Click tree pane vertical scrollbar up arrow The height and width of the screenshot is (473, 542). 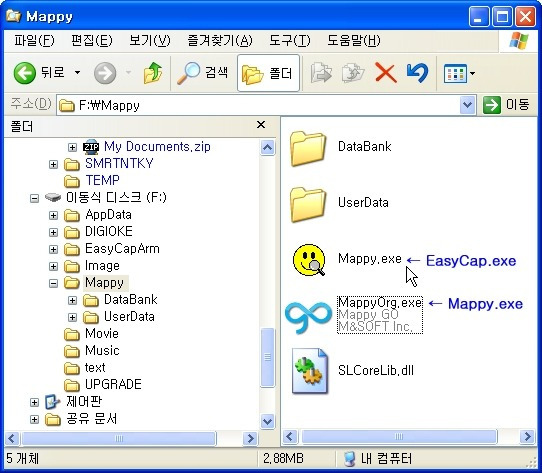click(268, 148)
